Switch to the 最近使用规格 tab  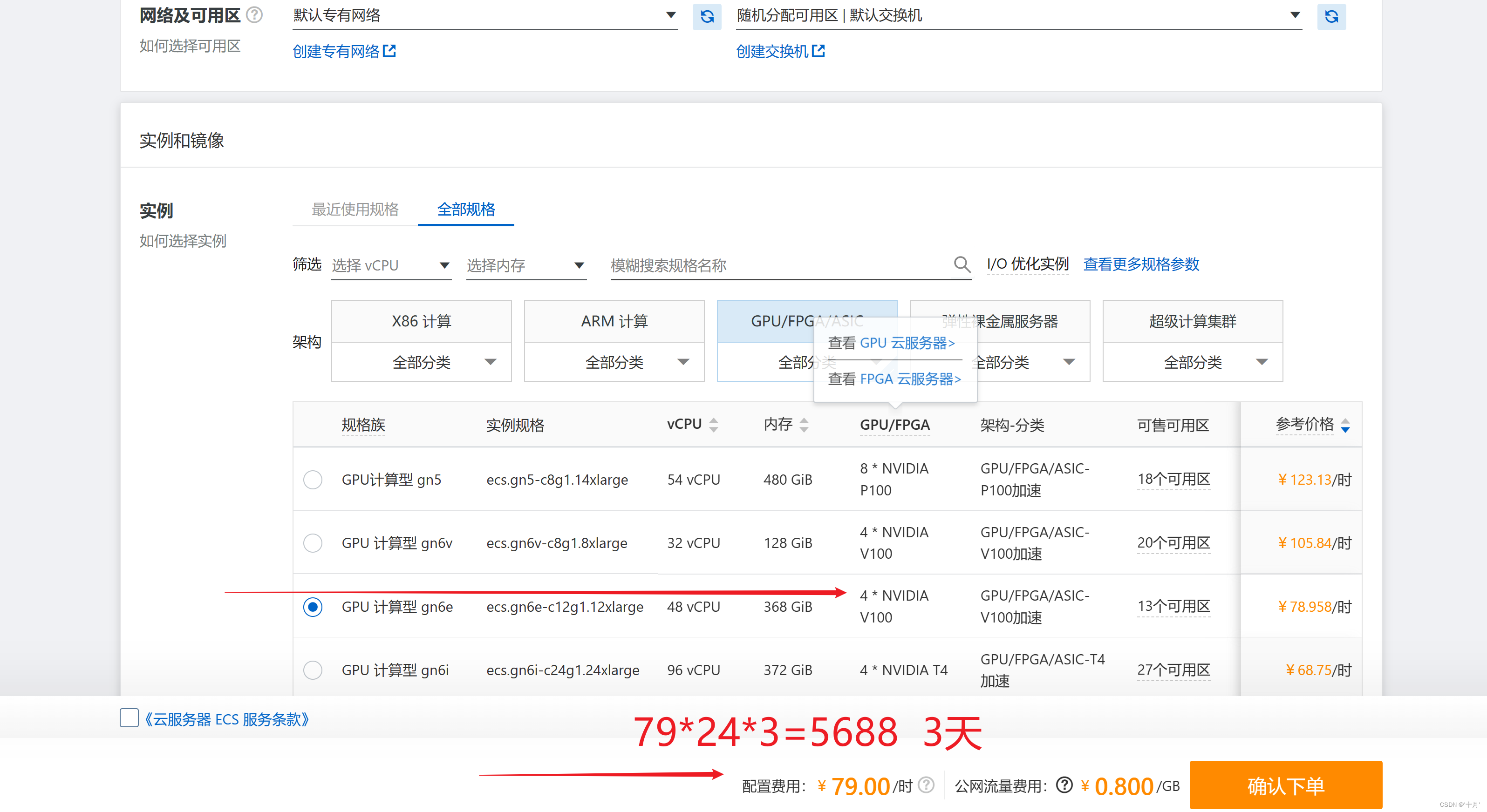pyautogui.click(x=355, y=210)
